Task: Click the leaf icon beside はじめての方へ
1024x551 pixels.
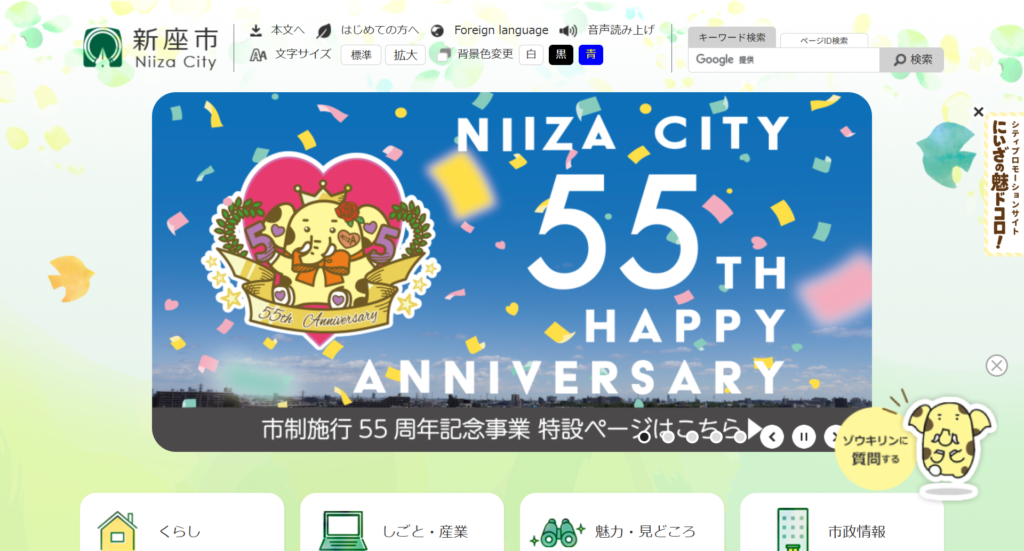Action: (x=323, y=31)
